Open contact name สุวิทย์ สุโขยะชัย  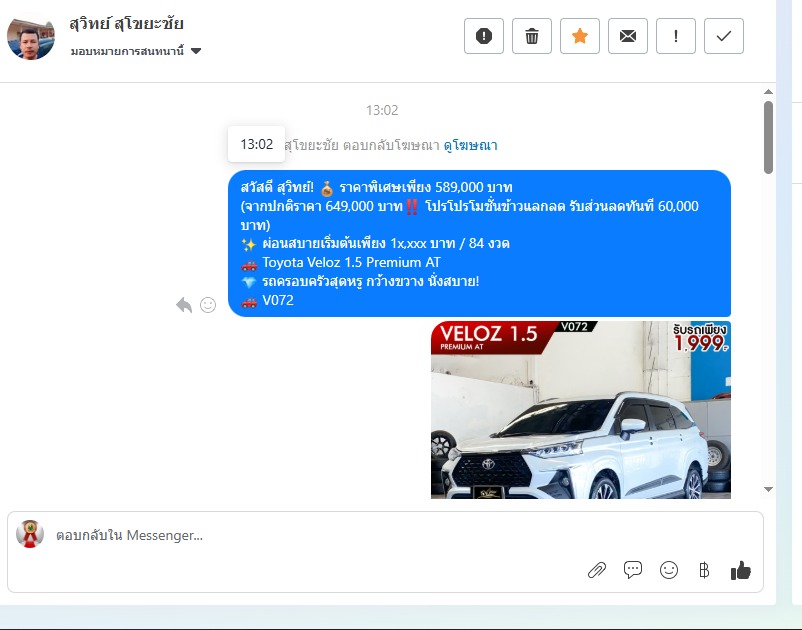(126, 24)
